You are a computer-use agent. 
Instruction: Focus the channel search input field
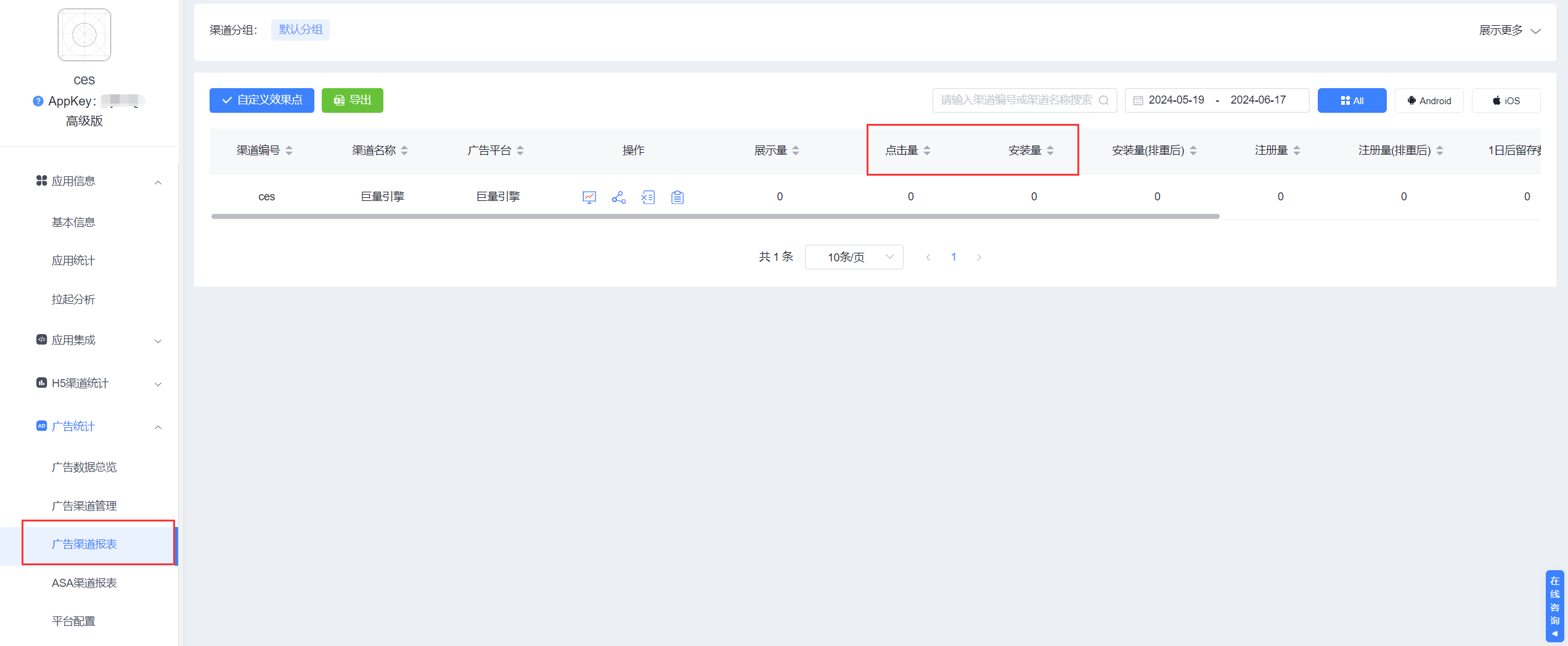click(x=1025, y=100)
